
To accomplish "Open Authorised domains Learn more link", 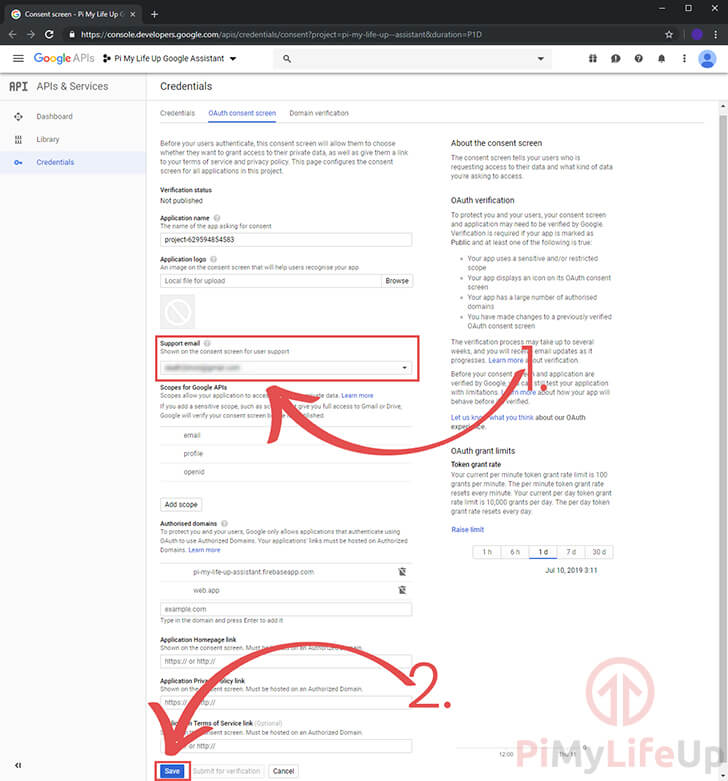I will click(x=204, y=550).
